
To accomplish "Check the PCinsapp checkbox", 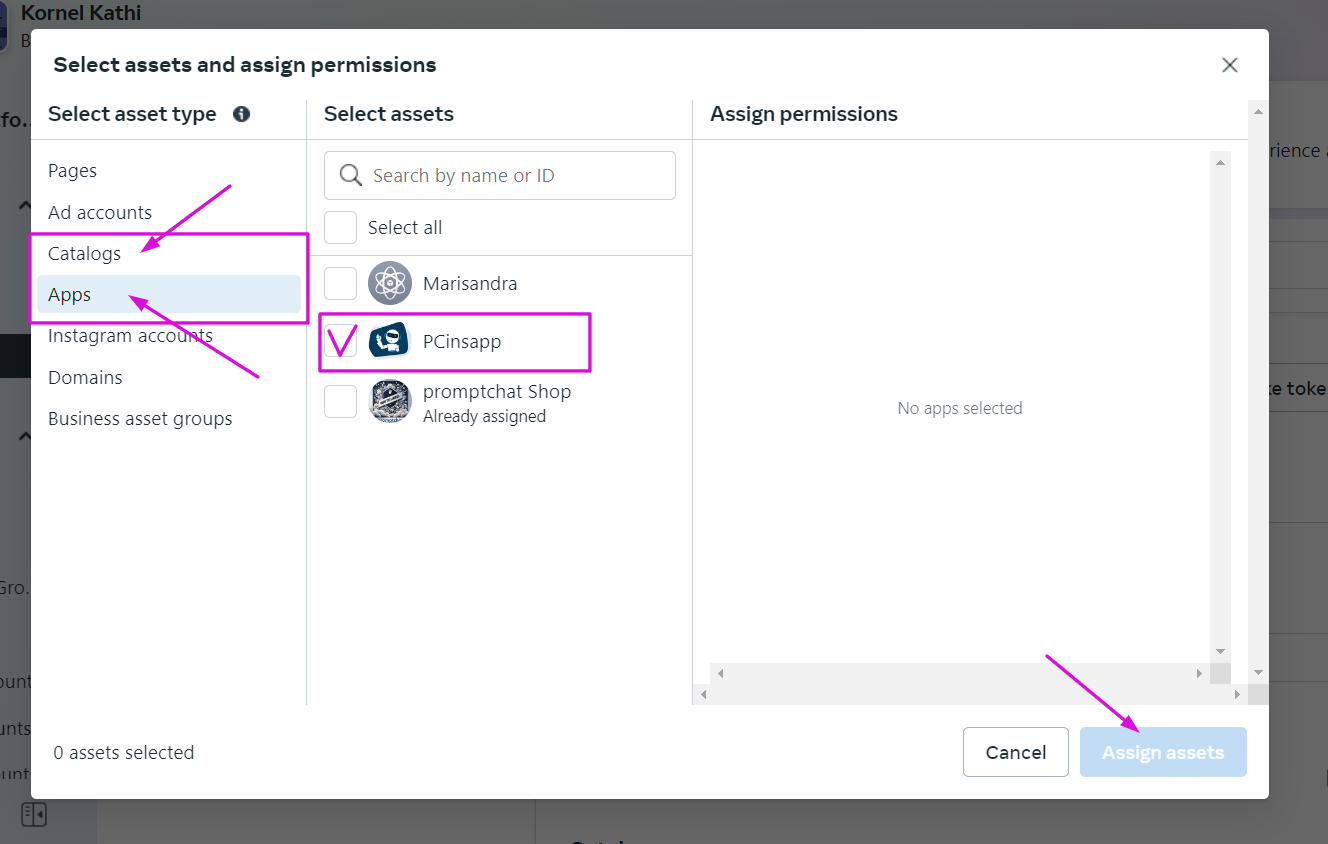I will pos(340,341).
